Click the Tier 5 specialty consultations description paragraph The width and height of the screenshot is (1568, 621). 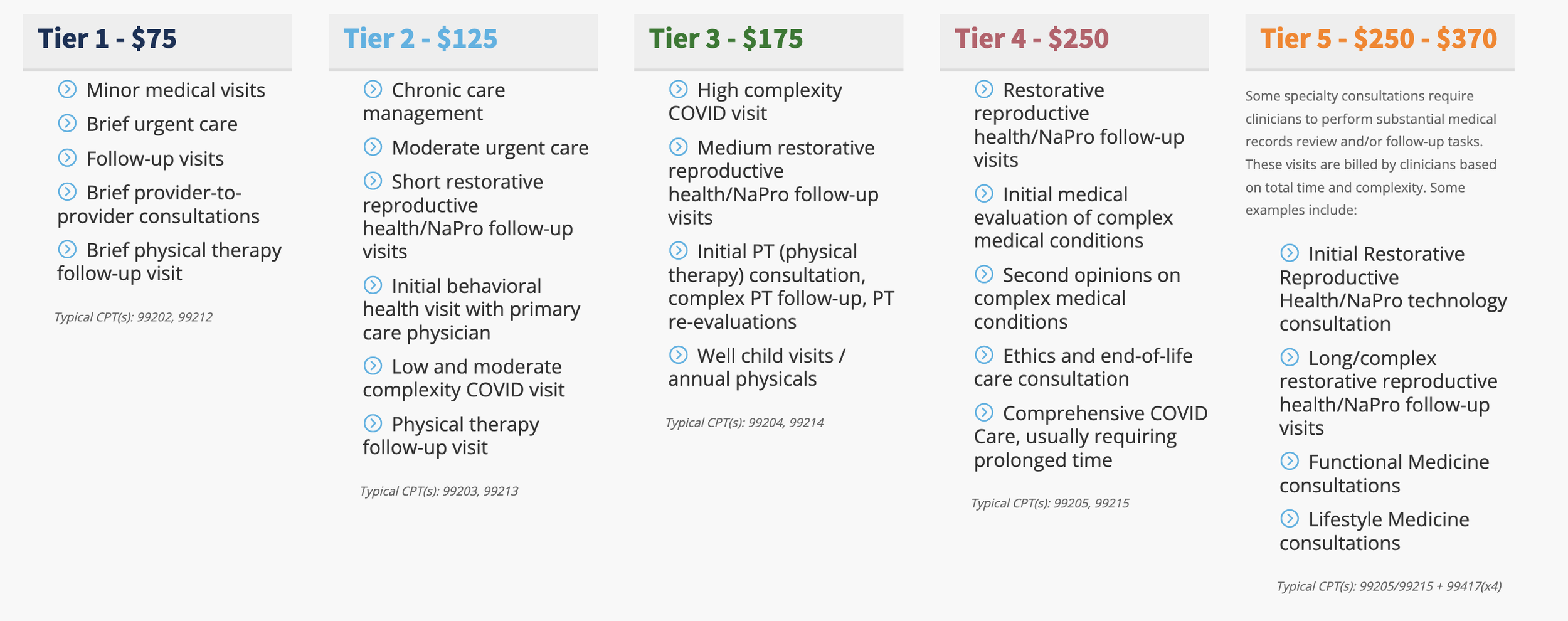pyautogui.click(x=1372, y=153)
